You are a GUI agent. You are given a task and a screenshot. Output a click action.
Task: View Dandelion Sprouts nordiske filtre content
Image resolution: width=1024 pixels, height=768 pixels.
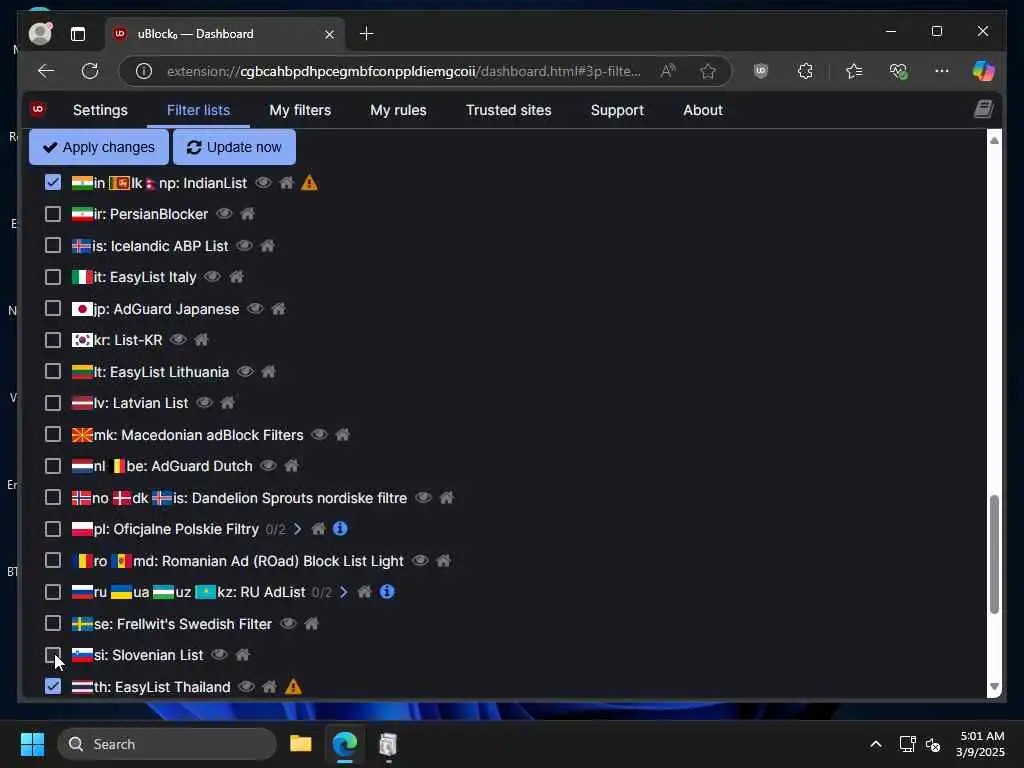[423, 498]
